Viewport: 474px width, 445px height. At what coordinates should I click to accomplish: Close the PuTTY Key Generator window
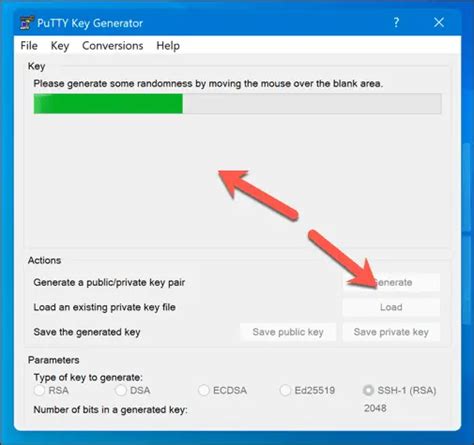point(439,23)
